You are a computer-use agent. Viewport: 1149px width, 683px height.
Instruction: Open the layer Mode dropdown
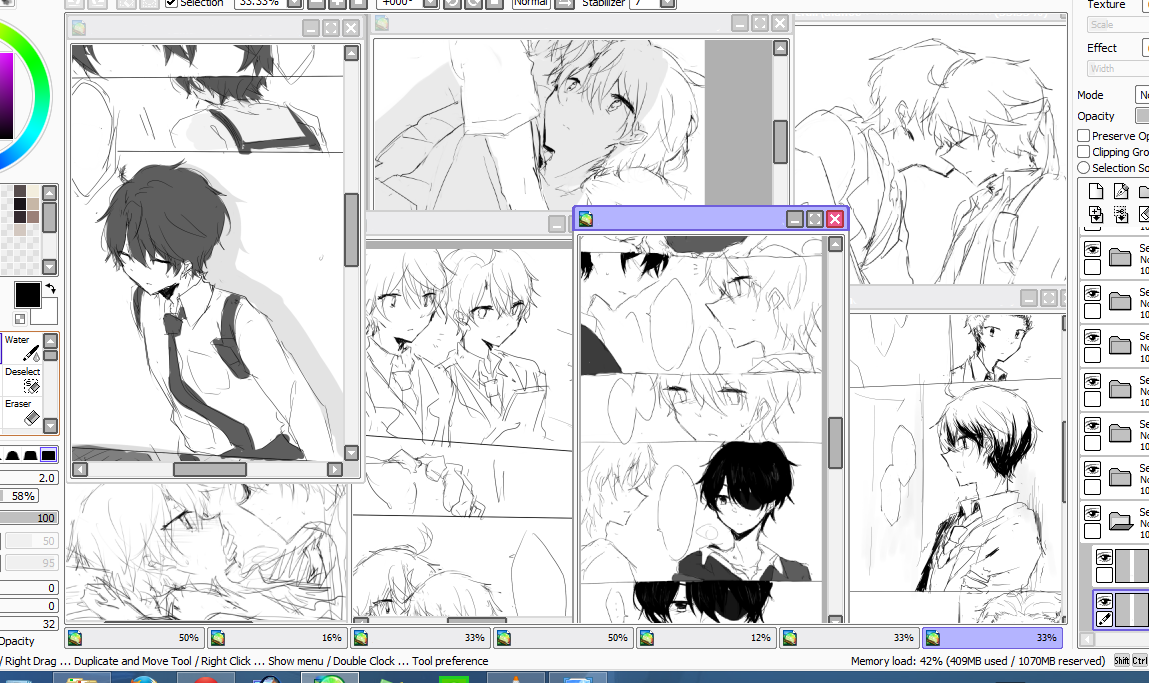[1142, 95]
